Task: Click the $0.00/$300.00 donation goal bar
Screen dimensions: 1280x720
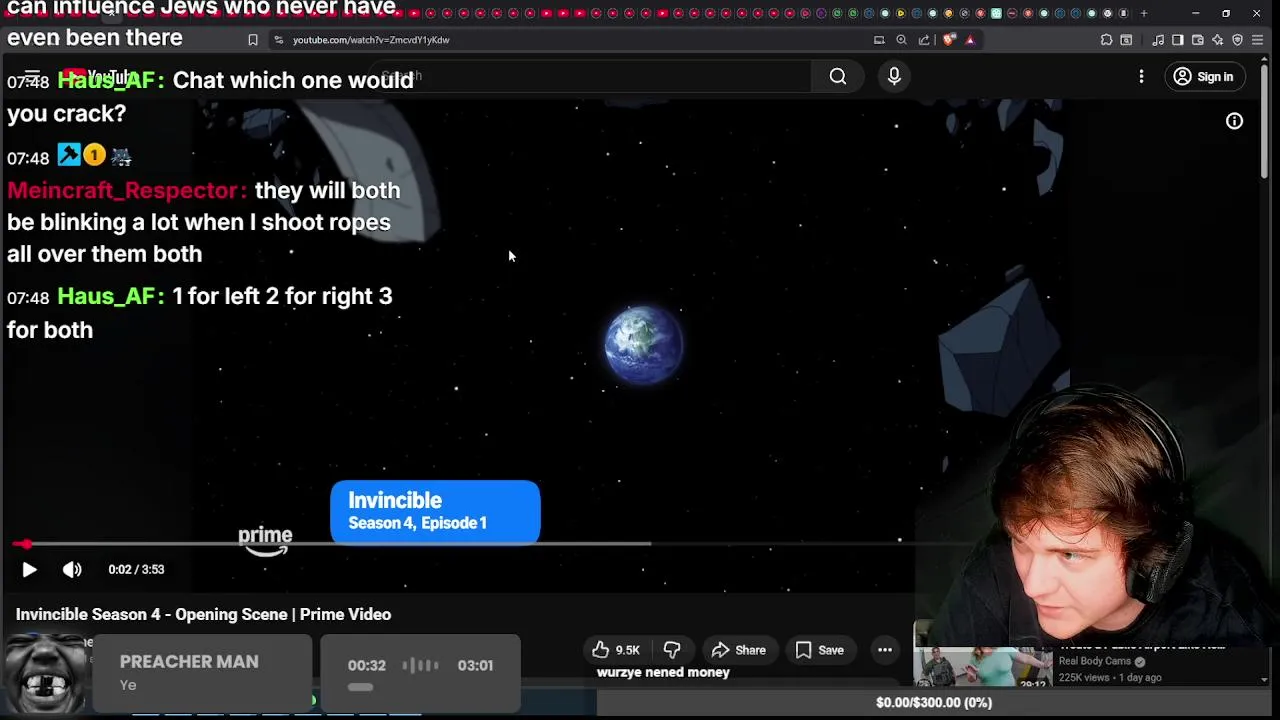Action: (934, 702)
